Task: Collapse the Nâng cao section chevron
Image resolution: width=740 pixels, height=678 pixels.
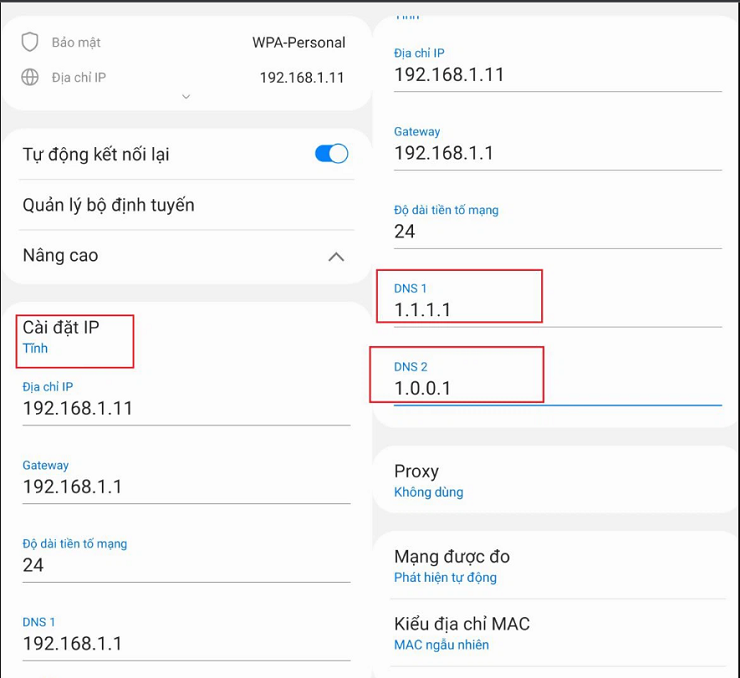Action: [336, 257]
